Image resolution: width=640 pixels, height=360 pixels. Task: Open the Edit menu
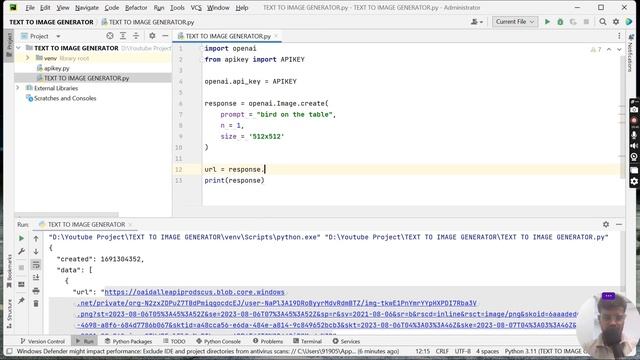click(x=45, y=7)
